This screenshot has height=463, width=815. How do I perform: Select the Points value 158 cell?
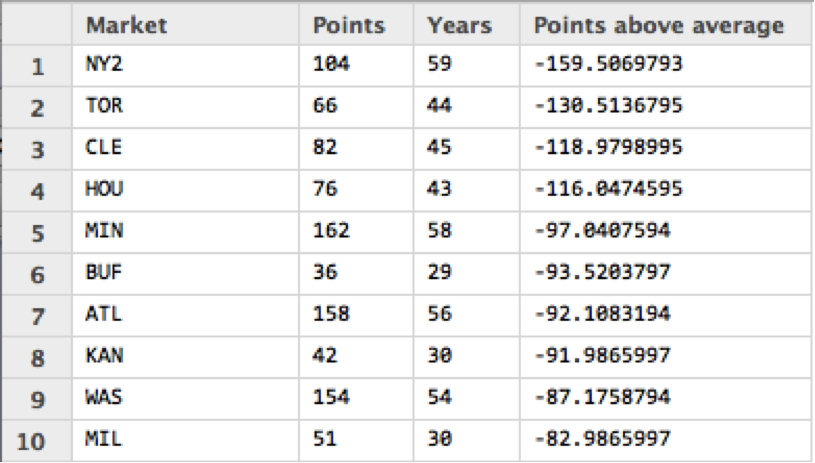pos(331,314)
